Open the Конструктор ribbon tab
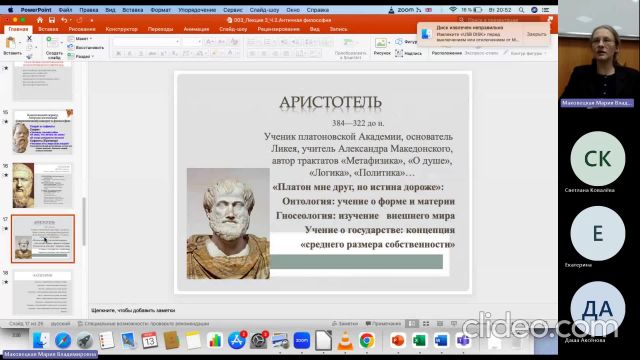Viewport: 640px width, 360px height. (121, 29)
